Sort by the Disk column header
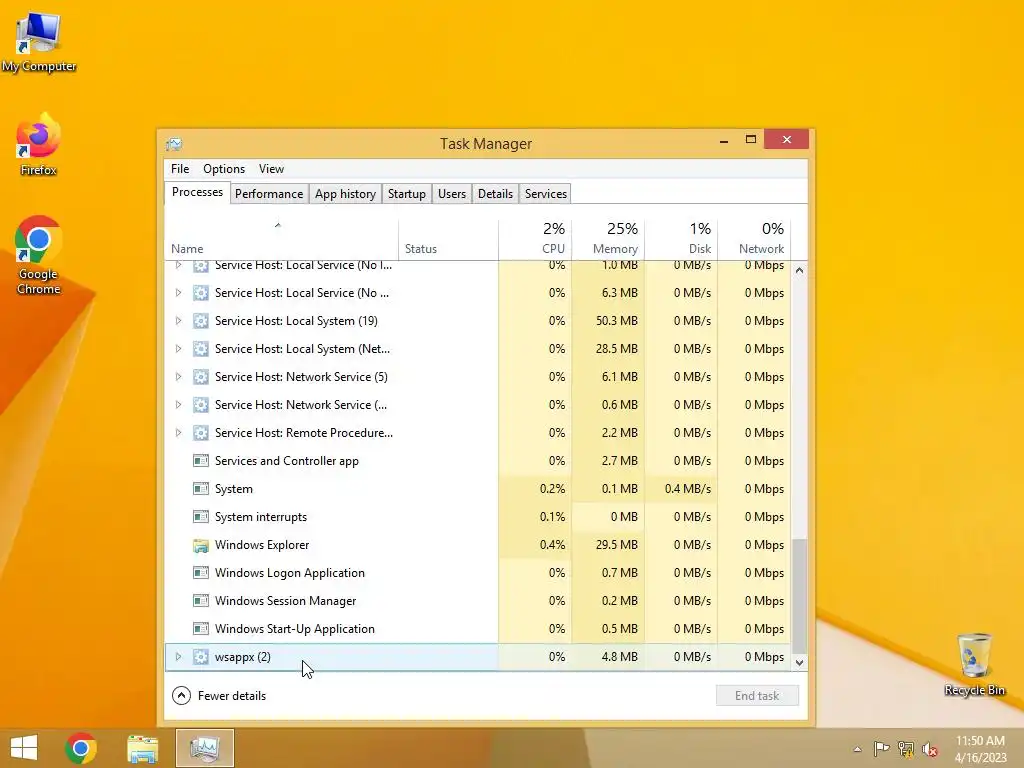Viewport: 1024px width, 768px height. (681, 240)
